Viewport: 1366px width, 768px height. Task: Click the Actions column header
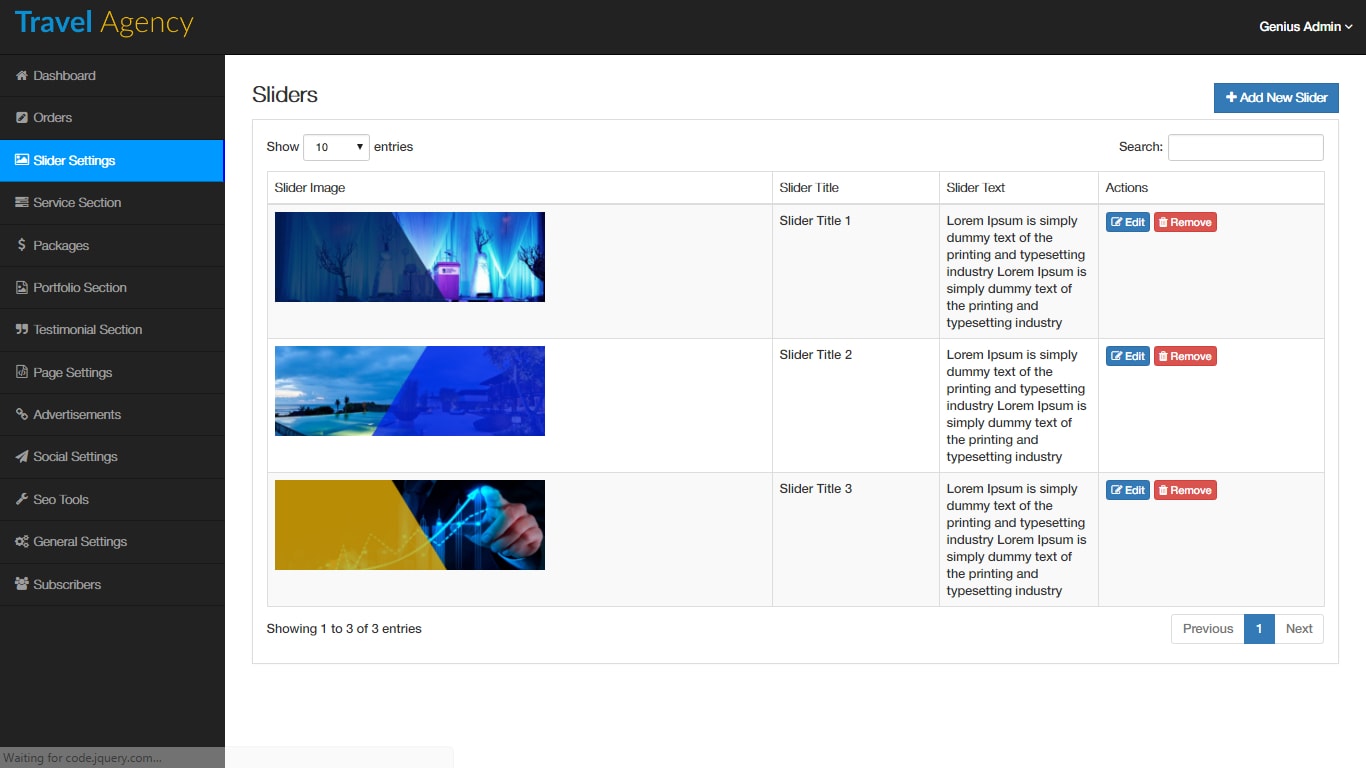1211,188
